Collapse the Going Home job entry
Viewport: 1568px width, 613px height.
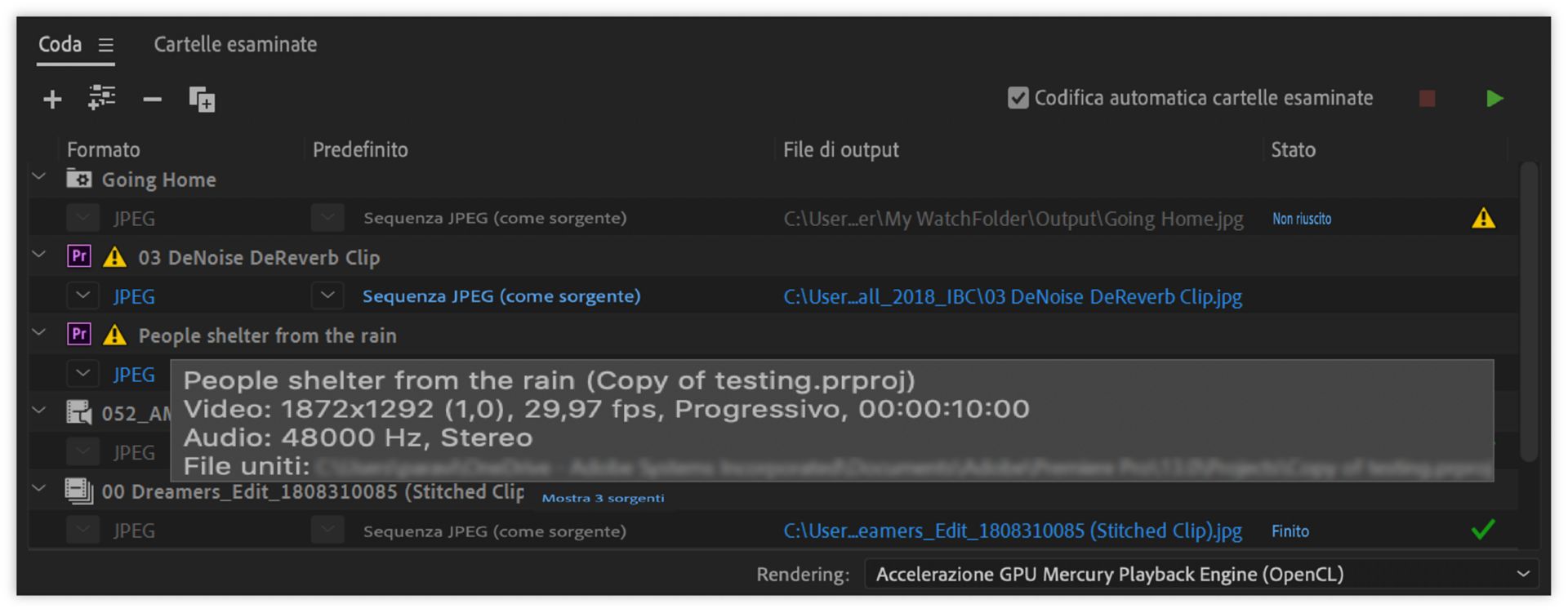pos(38,175)
